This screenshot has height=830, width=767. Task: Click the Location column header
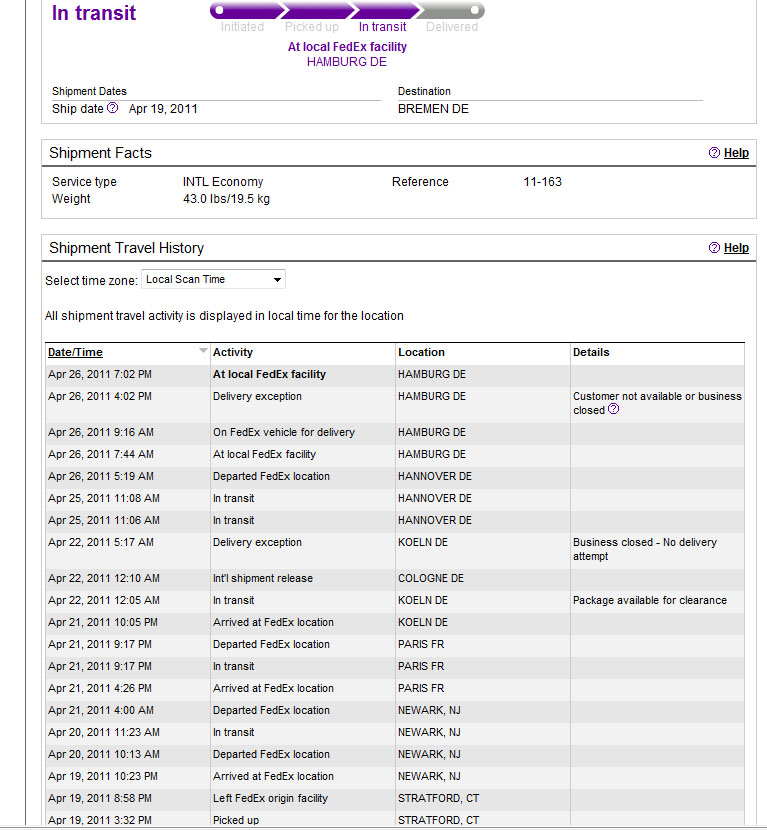click(421, 352)
